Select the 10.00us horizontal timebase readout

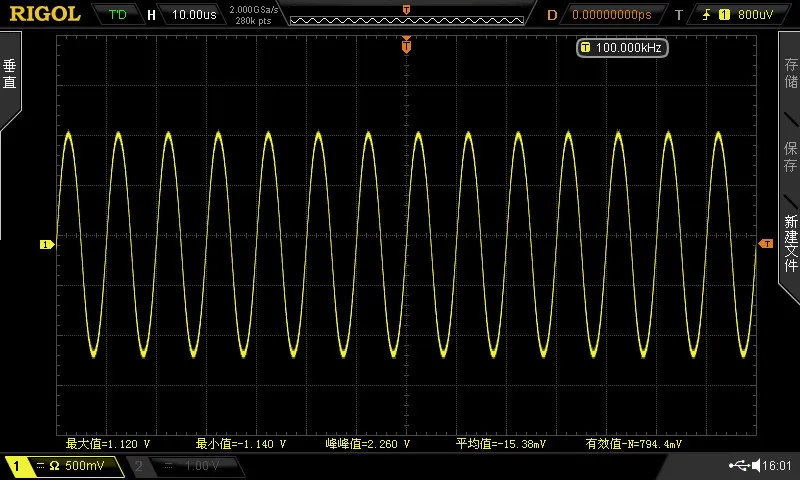194,15
